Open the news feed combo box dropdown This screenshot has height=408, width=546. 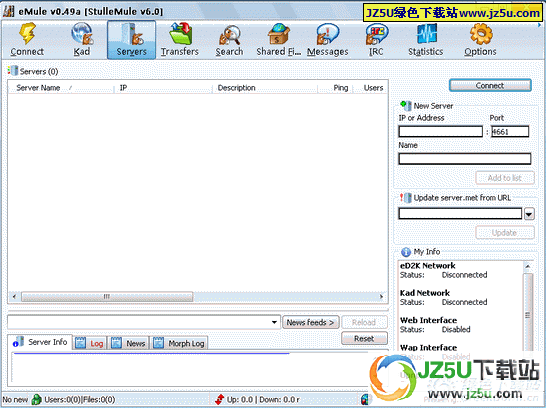click(274, 322)
